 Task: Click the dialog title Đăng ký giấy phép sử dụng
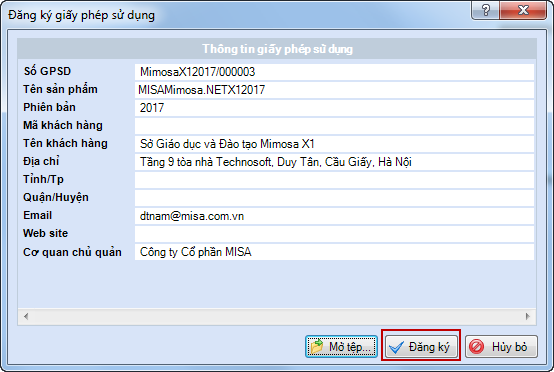tap(82, 16)
